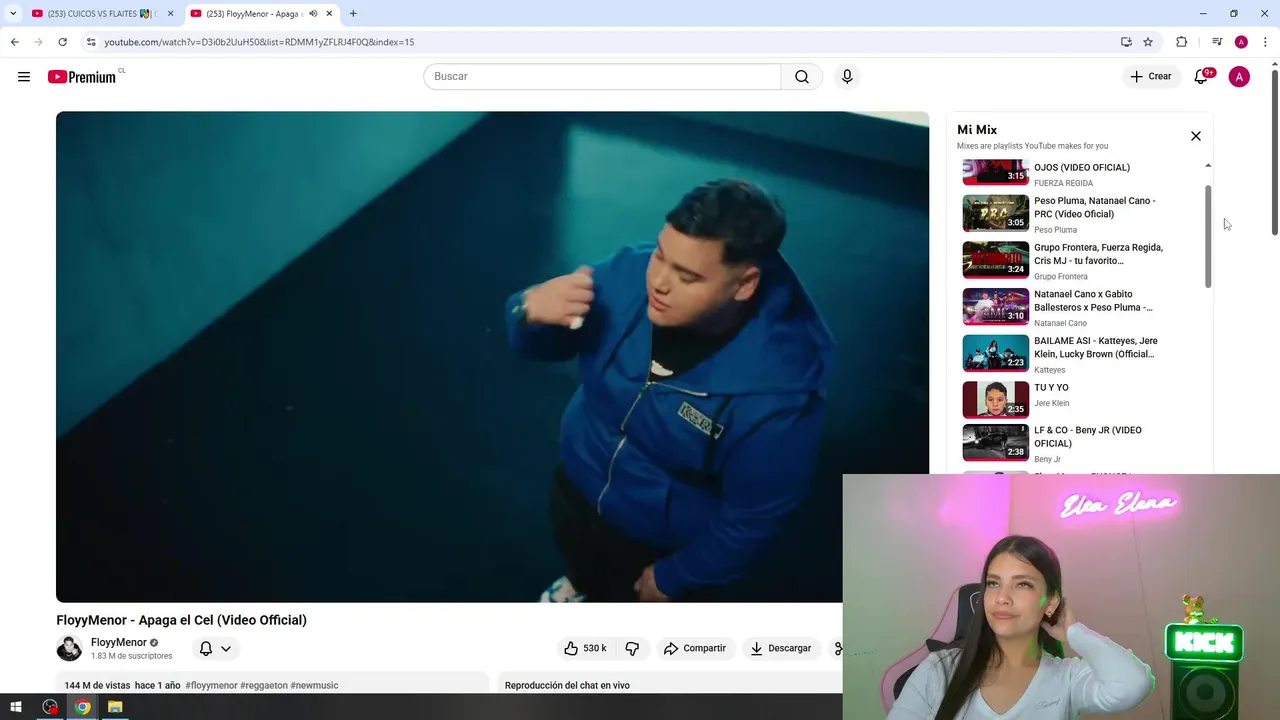Focus the Buscar search field
The width and height of the screenshot is (1280, 720).
[602, 77]
